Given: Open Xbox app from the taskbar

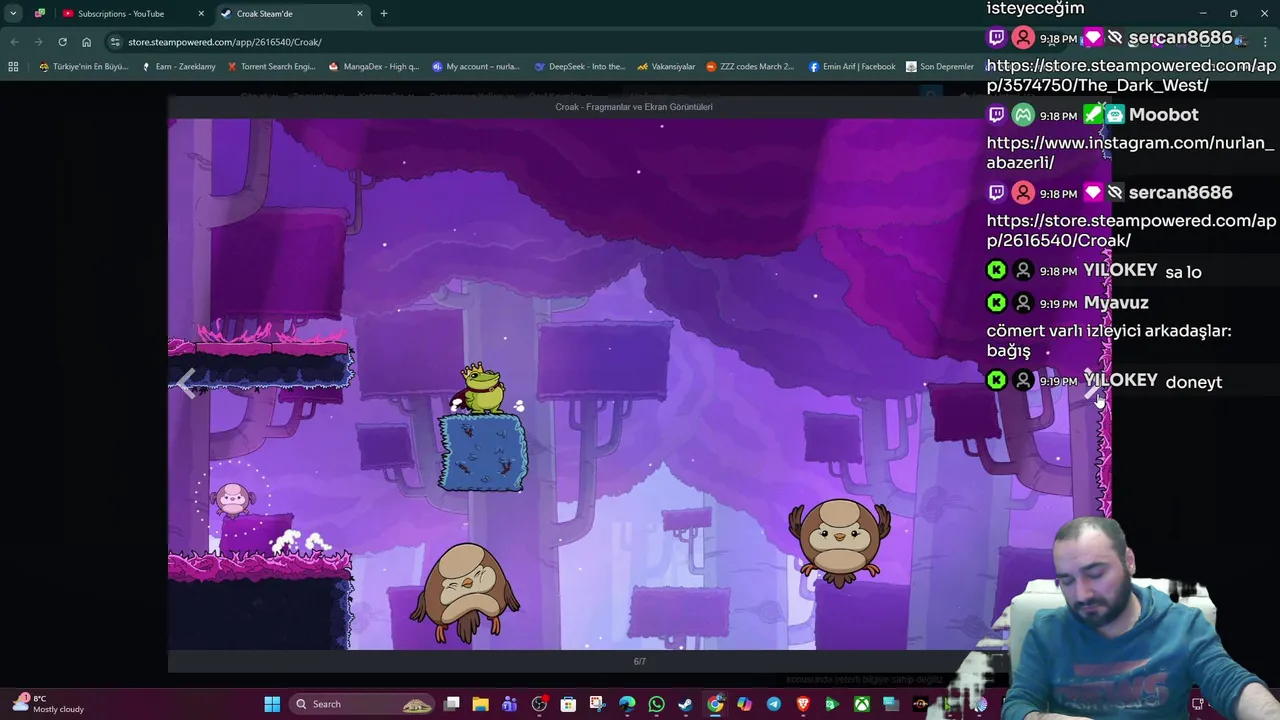Looking at the screenshot, I should point(861,704).
